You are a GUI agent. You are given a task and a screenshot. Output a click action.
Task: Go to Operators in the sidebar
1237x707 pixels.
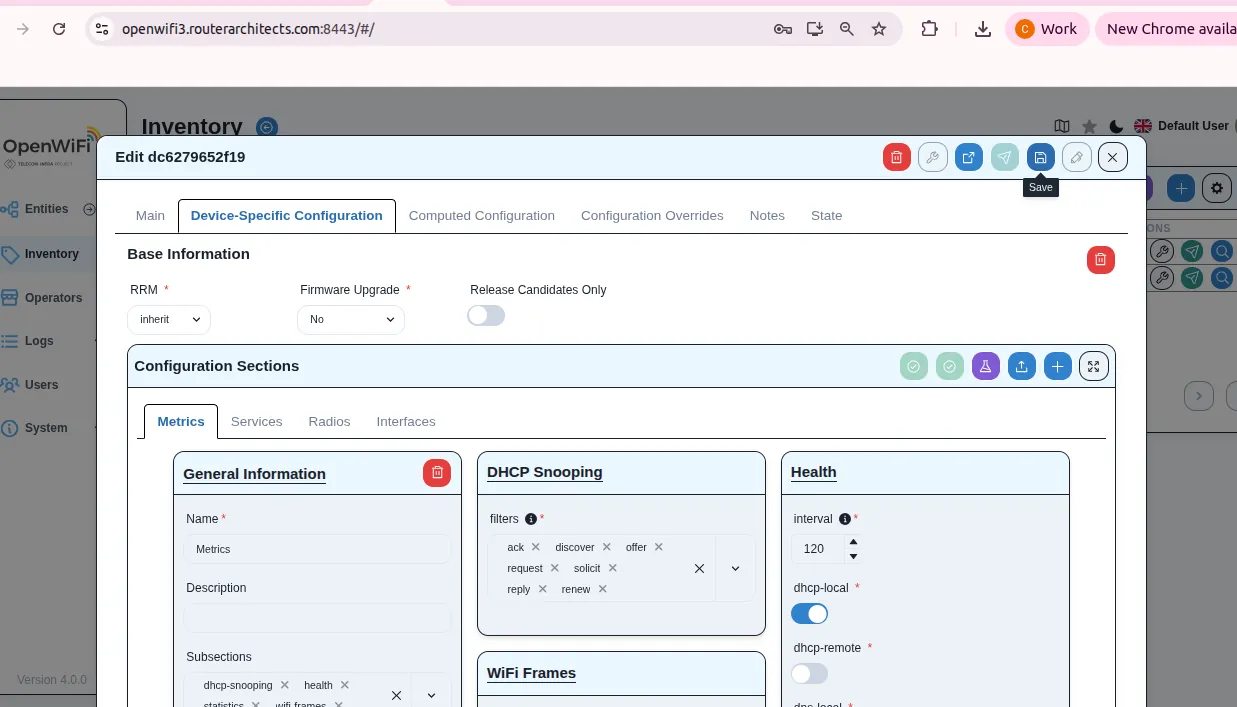tap(53, 298)
